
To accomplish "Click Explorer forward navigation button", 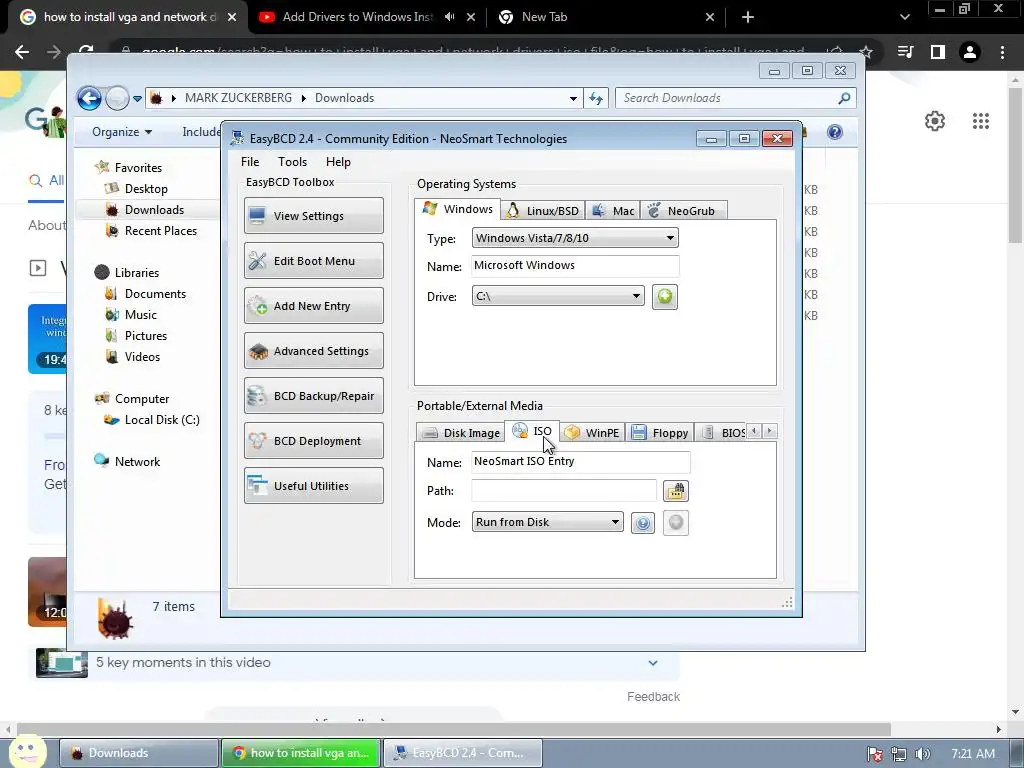I will click(118, 99).
